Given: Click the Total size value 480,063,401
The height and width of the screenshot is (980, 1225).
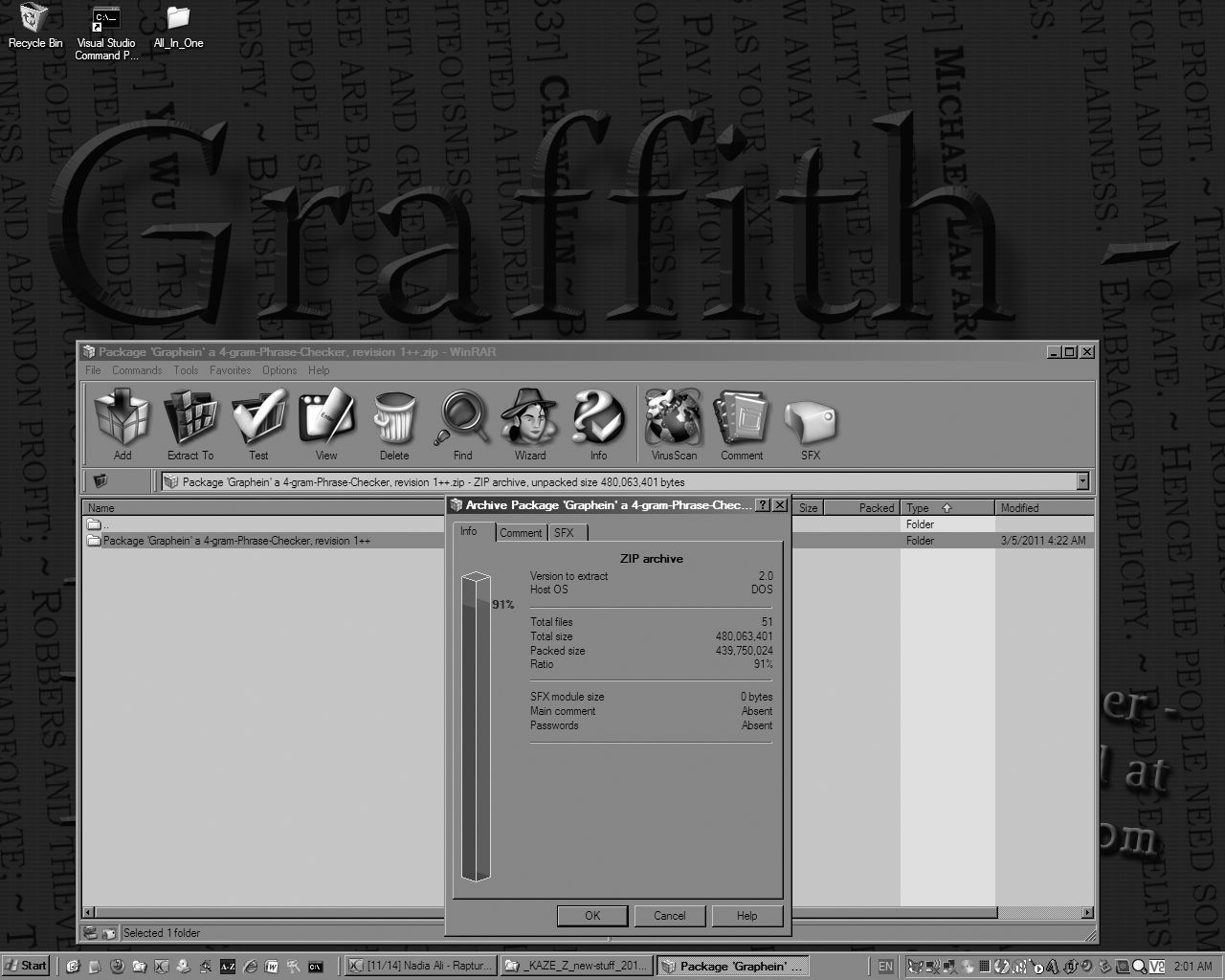Looking at the screenshot, I should point(744,636).
